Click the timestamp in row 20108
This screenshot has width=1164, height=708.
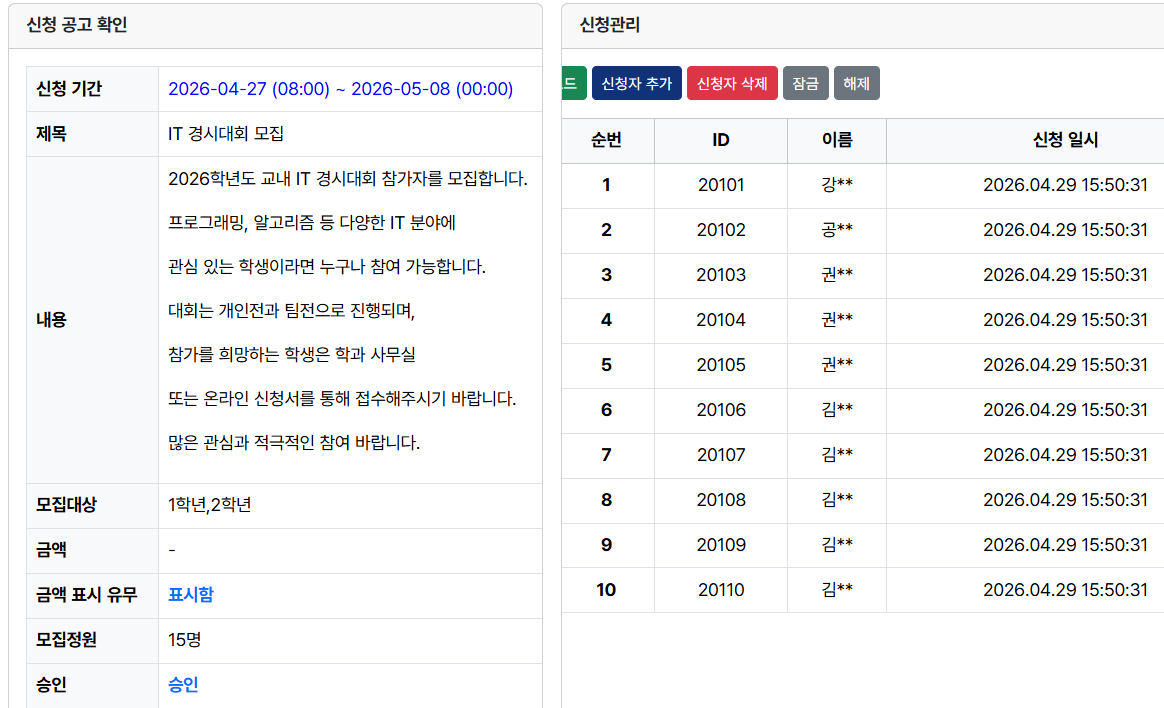click(x=1065, y=500)
